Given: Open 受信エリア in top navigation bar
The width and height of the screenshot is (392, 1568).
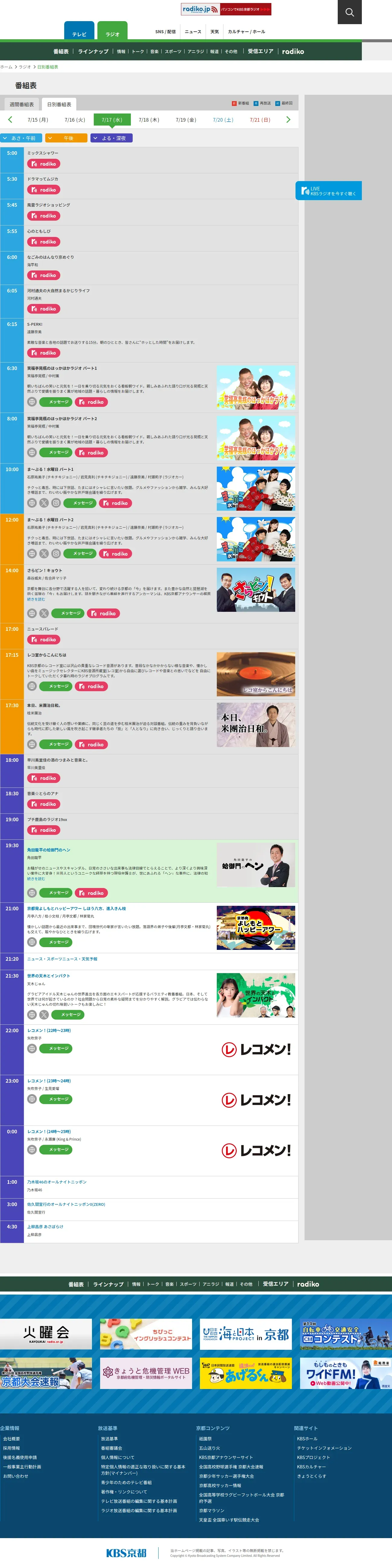Looking at the screenshot, I should pos(260,51).
